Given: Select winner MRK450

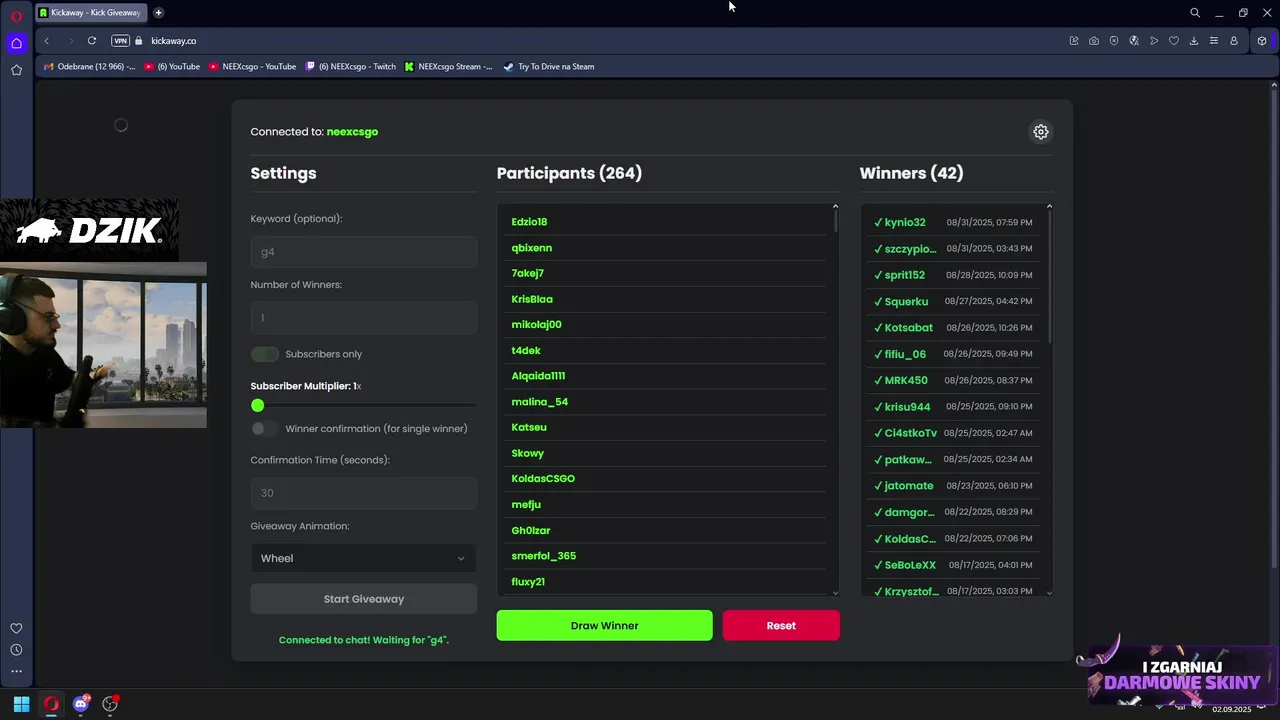Looking at the screenshot, I should [906, 380].
